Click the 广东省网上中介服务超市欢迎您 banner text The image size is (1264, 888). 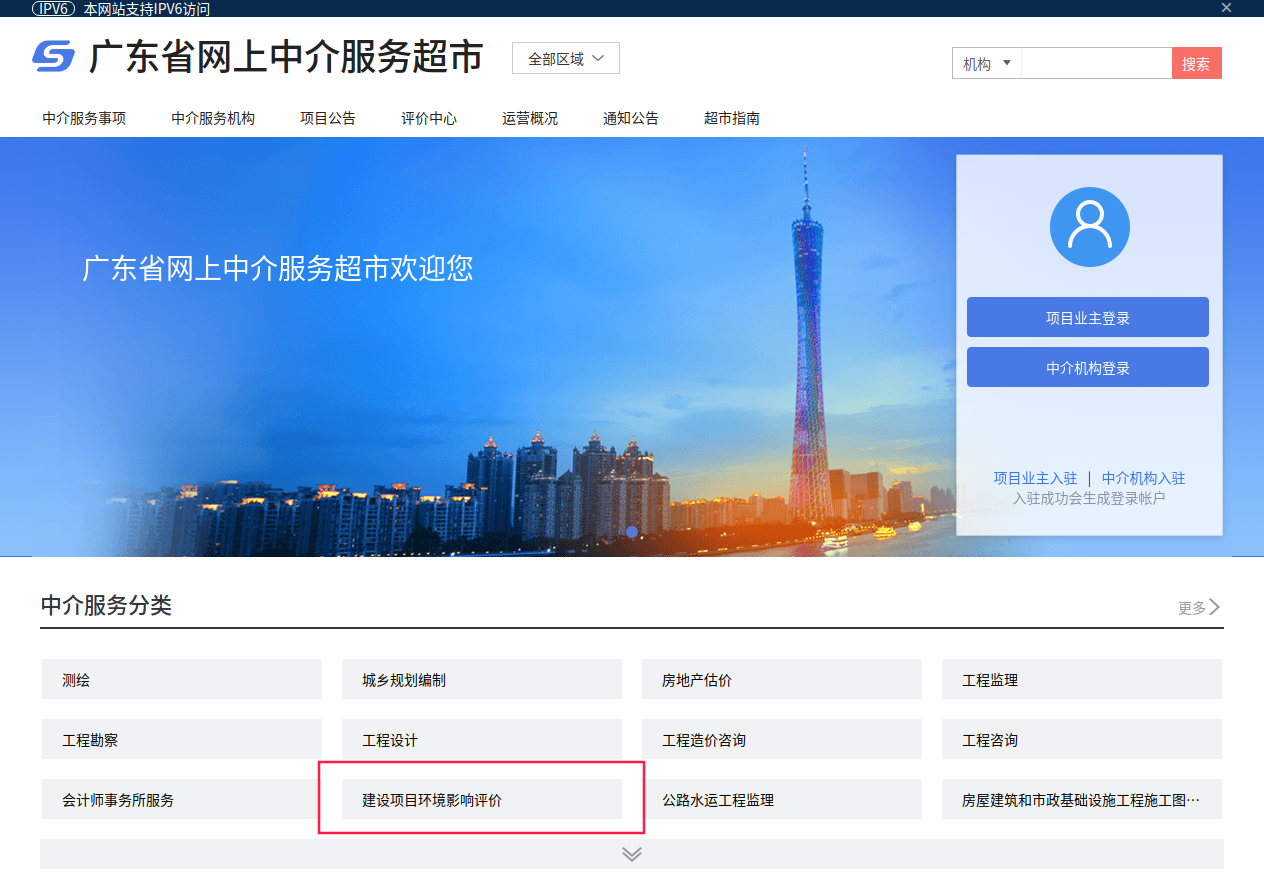point(278,268)
